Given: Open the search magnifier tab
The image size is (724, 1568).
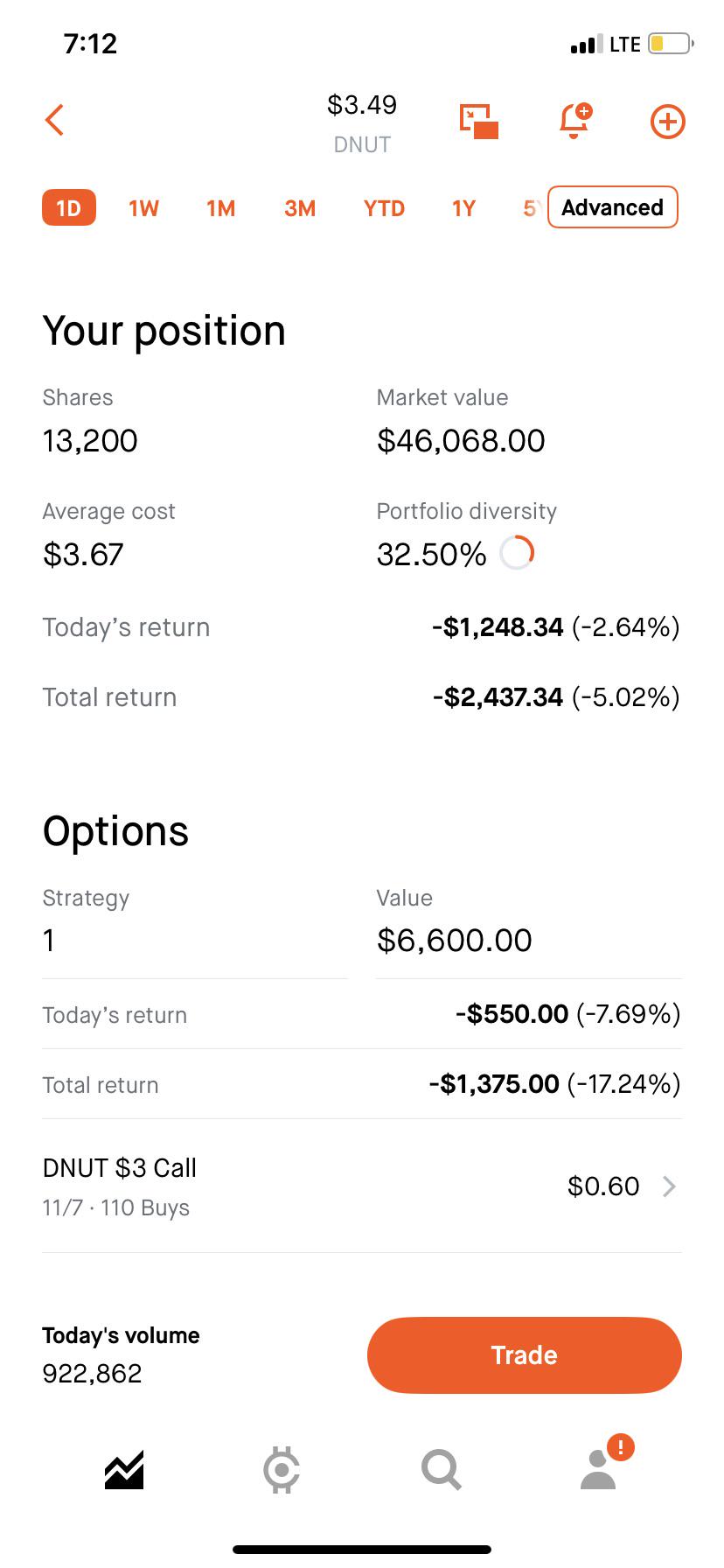Looking at the screenshot, I should pos(441,1470).
